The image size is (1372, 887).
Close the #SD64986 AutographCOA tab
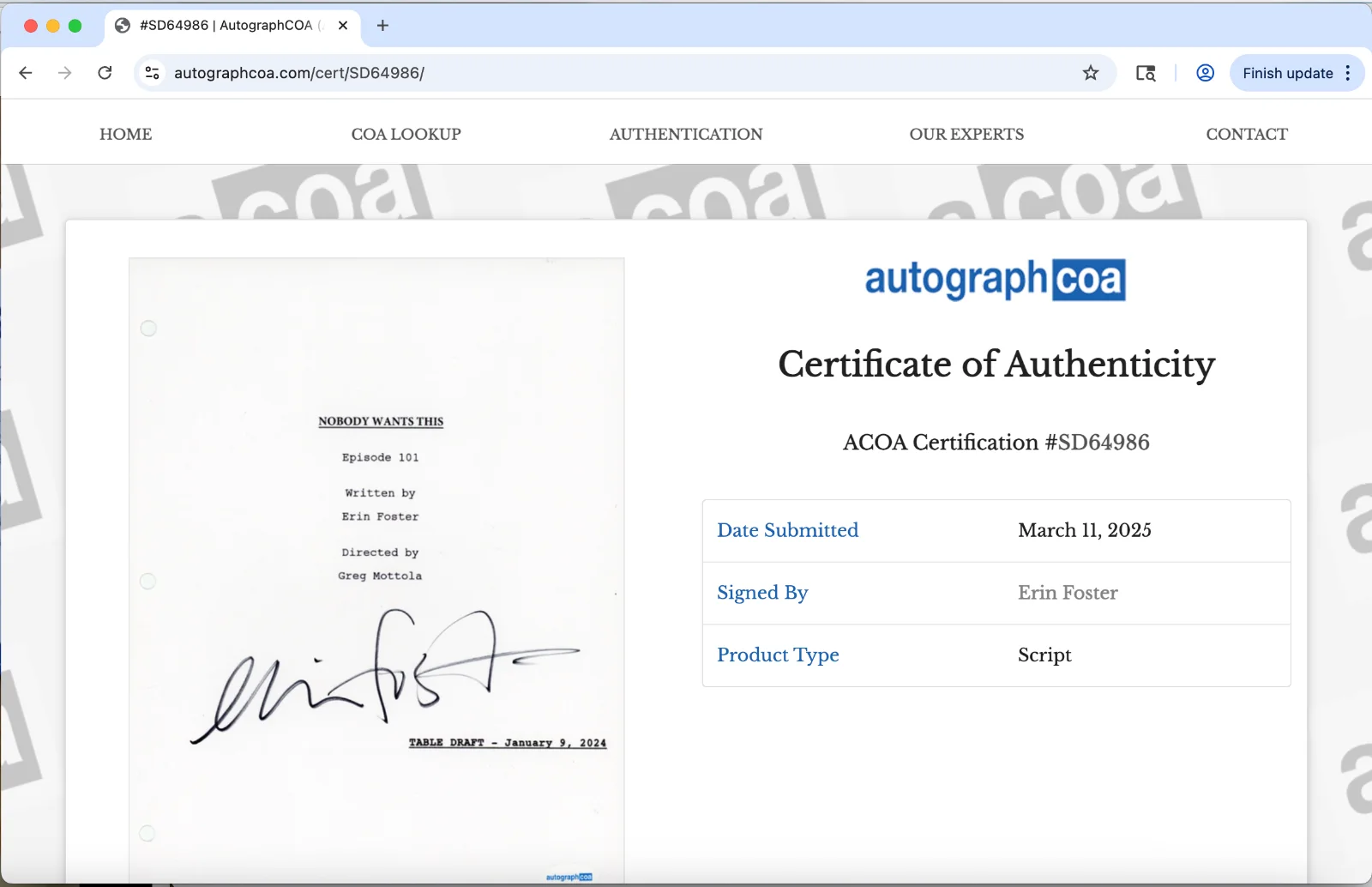point(343,26)
